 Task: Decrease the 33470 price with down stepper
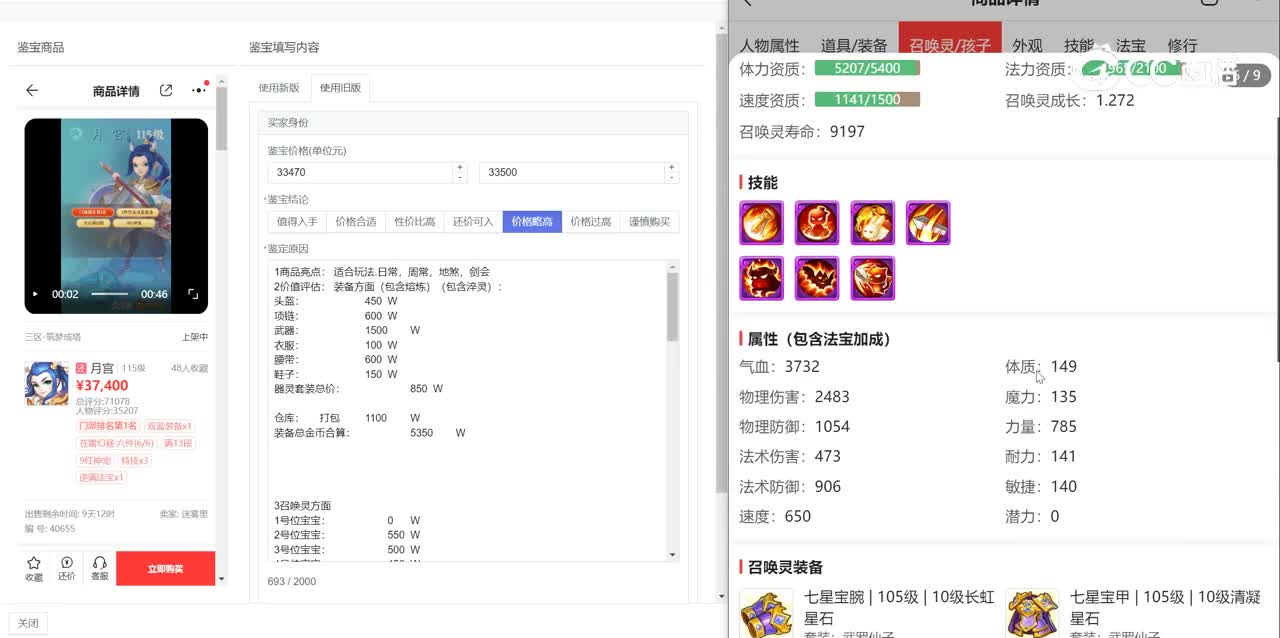pos(460,177)
